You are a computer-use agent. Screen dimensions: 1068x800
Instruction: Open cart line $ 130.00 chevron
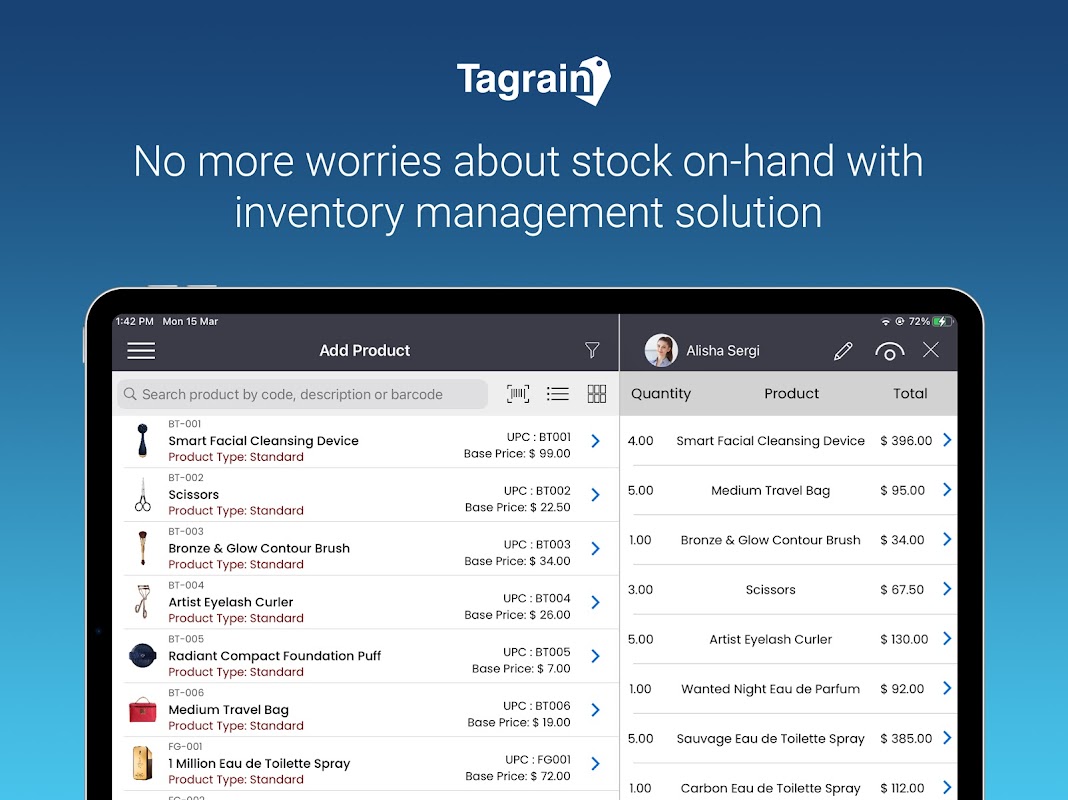tap(947, 639)
